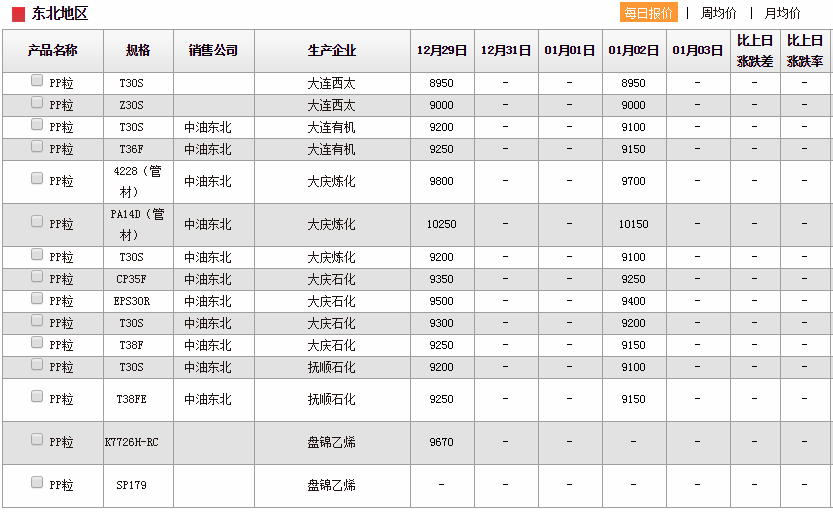The image size is (833, 512).
Task: Enable checkbox for CP35F 大庆石化 row
Action: coord(37,276)
